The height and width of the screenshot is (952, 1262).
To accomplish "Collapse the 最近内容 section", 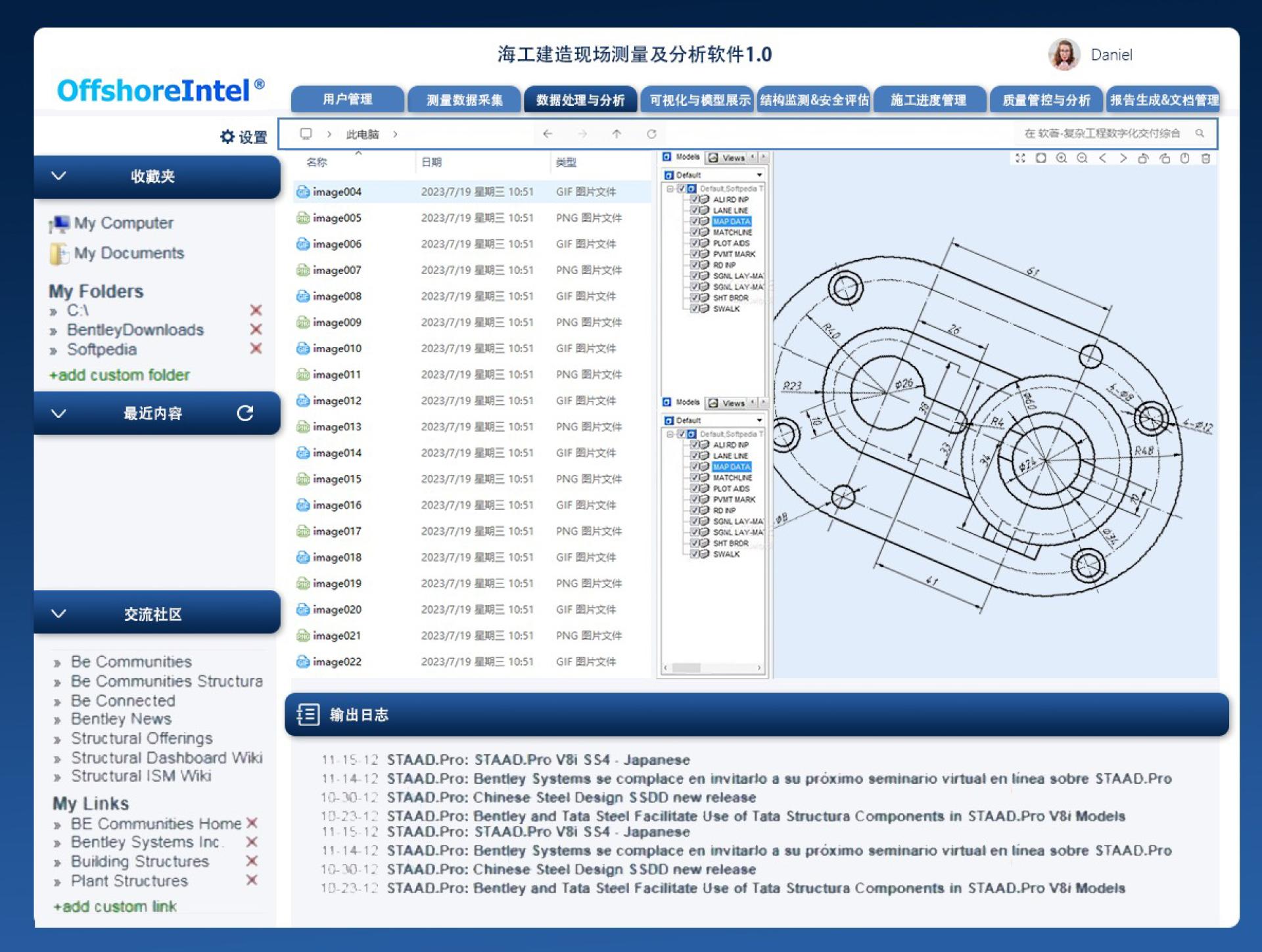I will click(x=58, y=413).
